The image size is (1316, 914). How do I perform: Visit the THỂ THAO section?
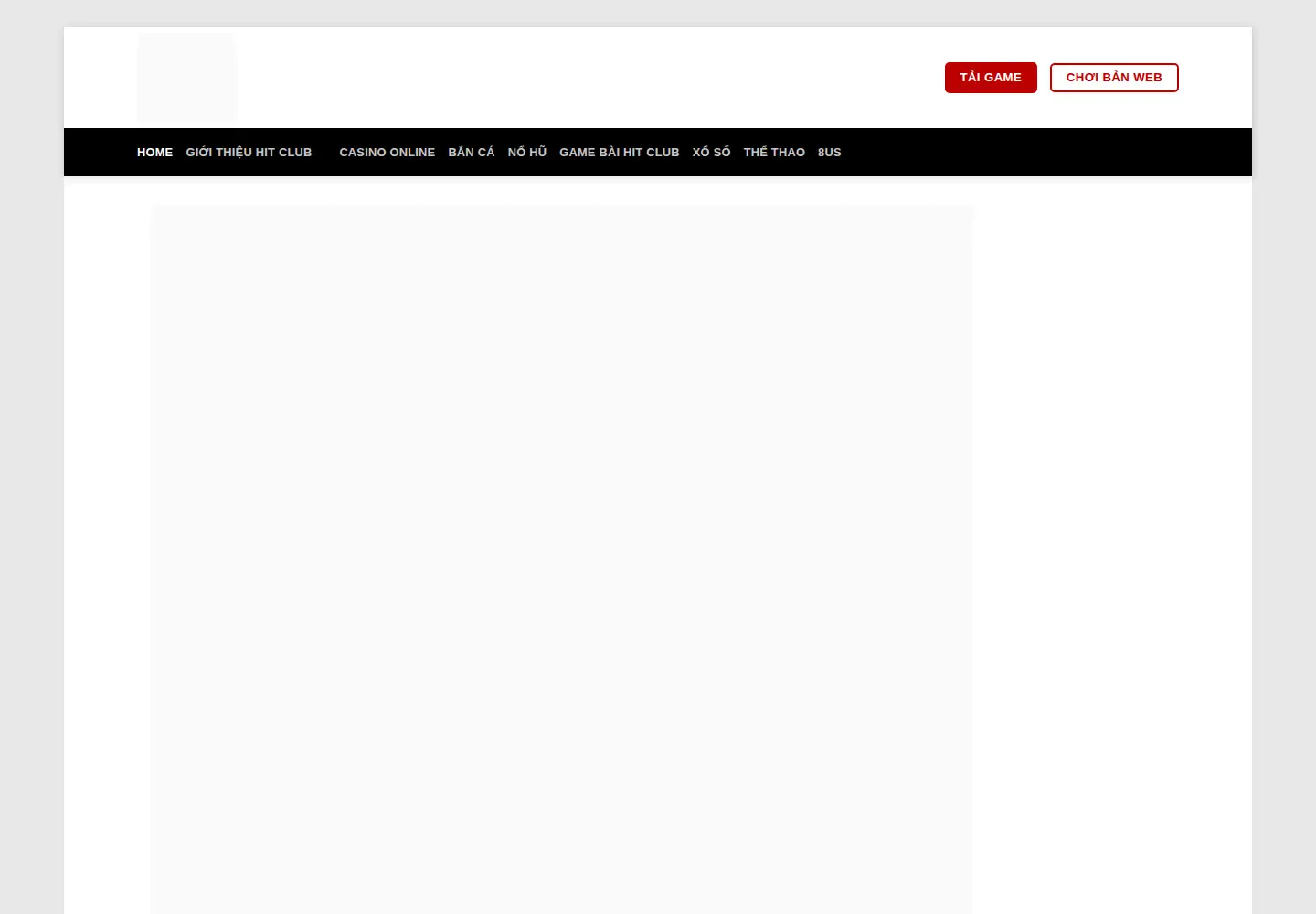coord(774,153)
